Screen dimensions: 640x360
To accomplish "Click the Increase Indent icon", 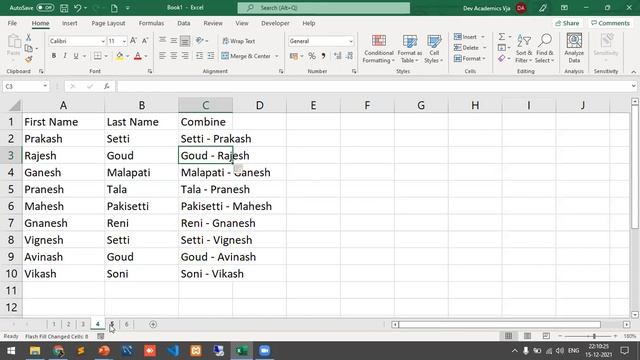I will point(211,56).
